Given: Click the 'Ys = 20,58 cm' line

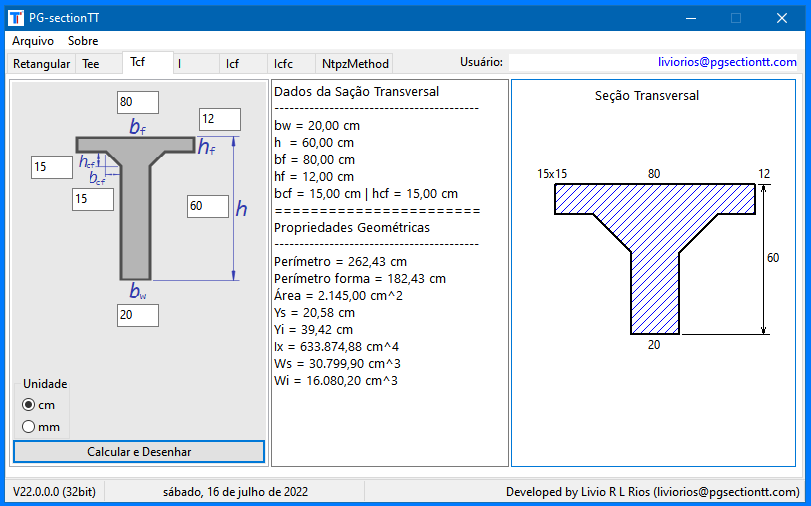Looking at the screenshot, I should point(314,312).
